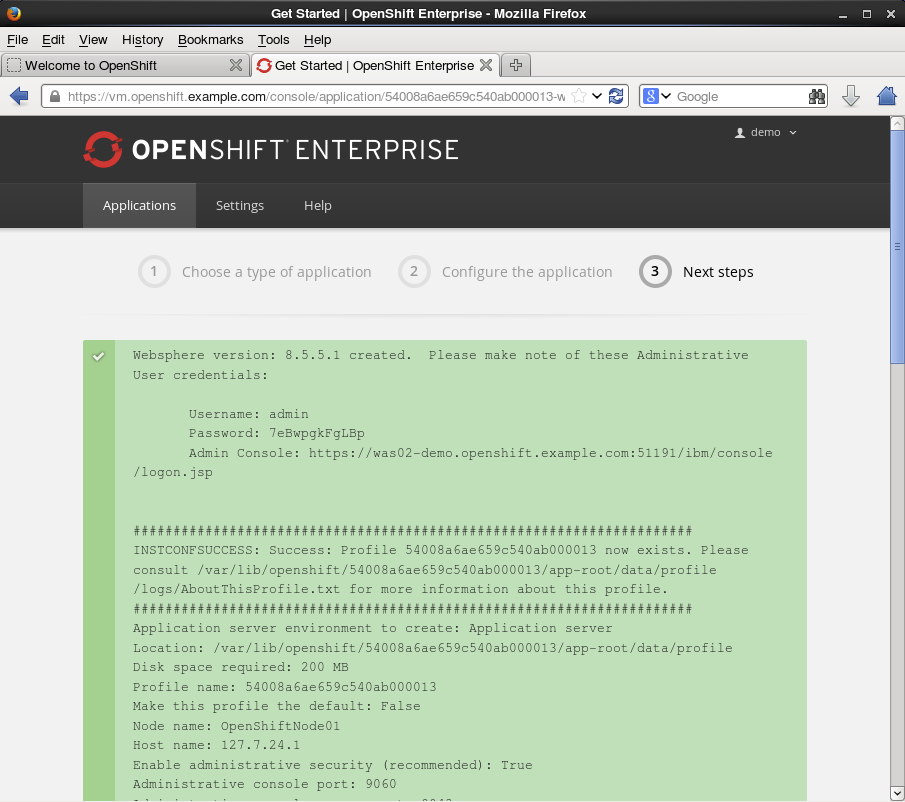Bookmark this page with the star icon
The width and height of the screenshot is (905, 802).
(x=579, y=96)
